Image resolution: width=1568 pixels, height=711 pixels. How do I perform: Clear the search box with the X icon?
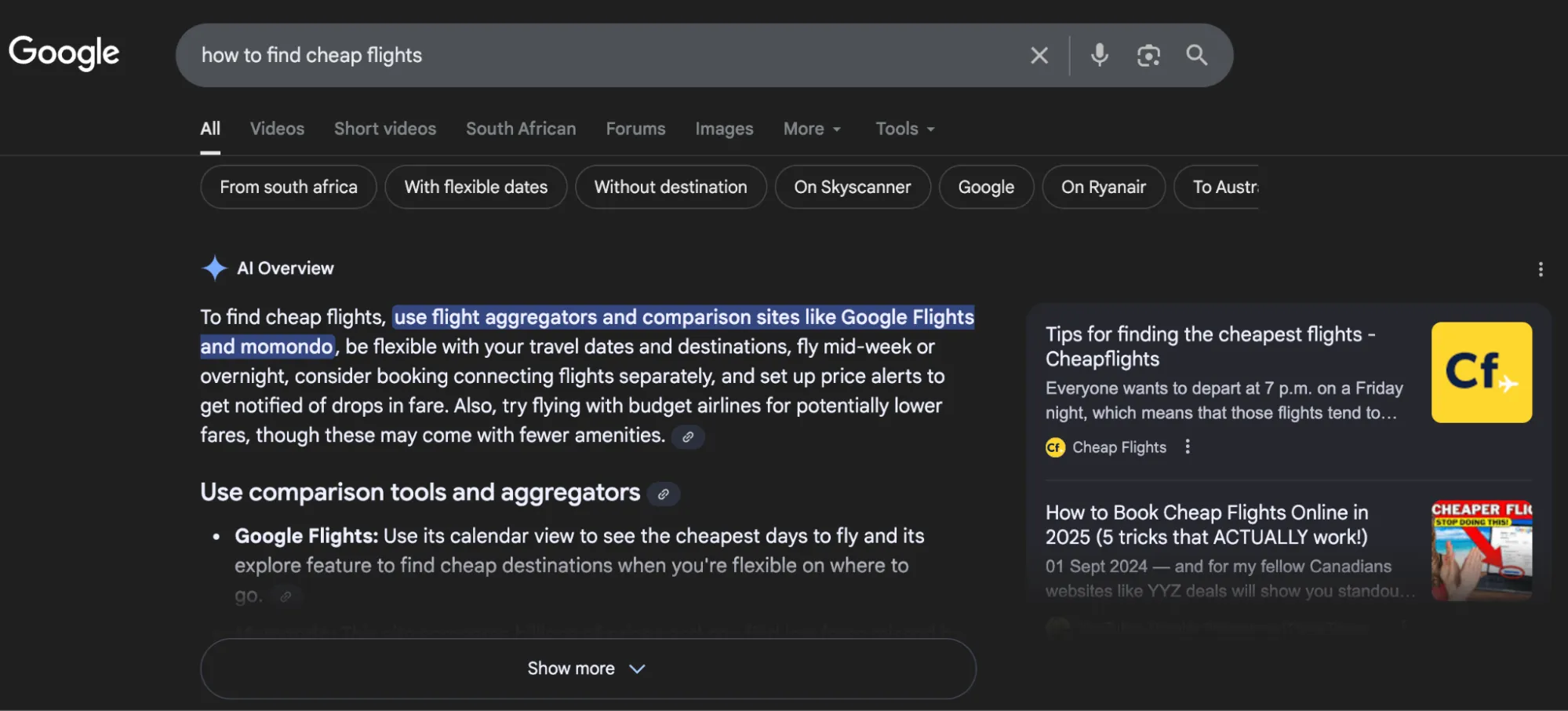tap(1039, 55)
